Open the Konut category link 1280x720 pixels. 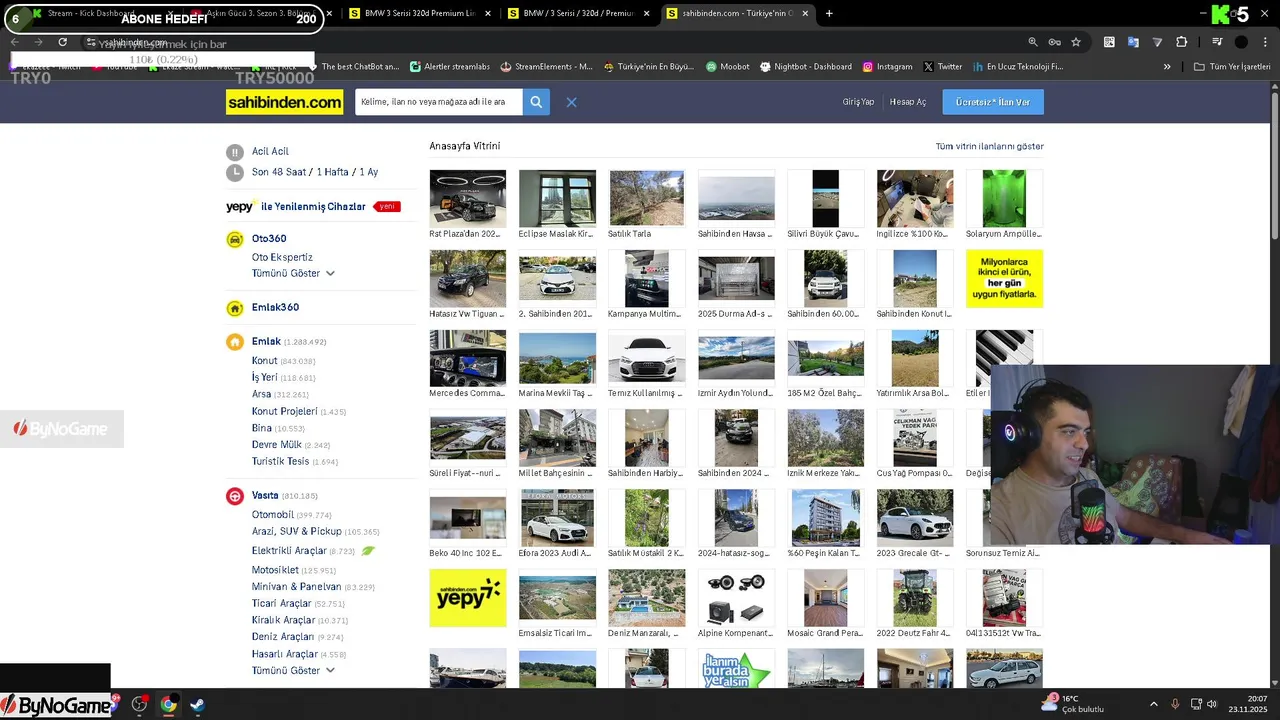coord(265,361)
